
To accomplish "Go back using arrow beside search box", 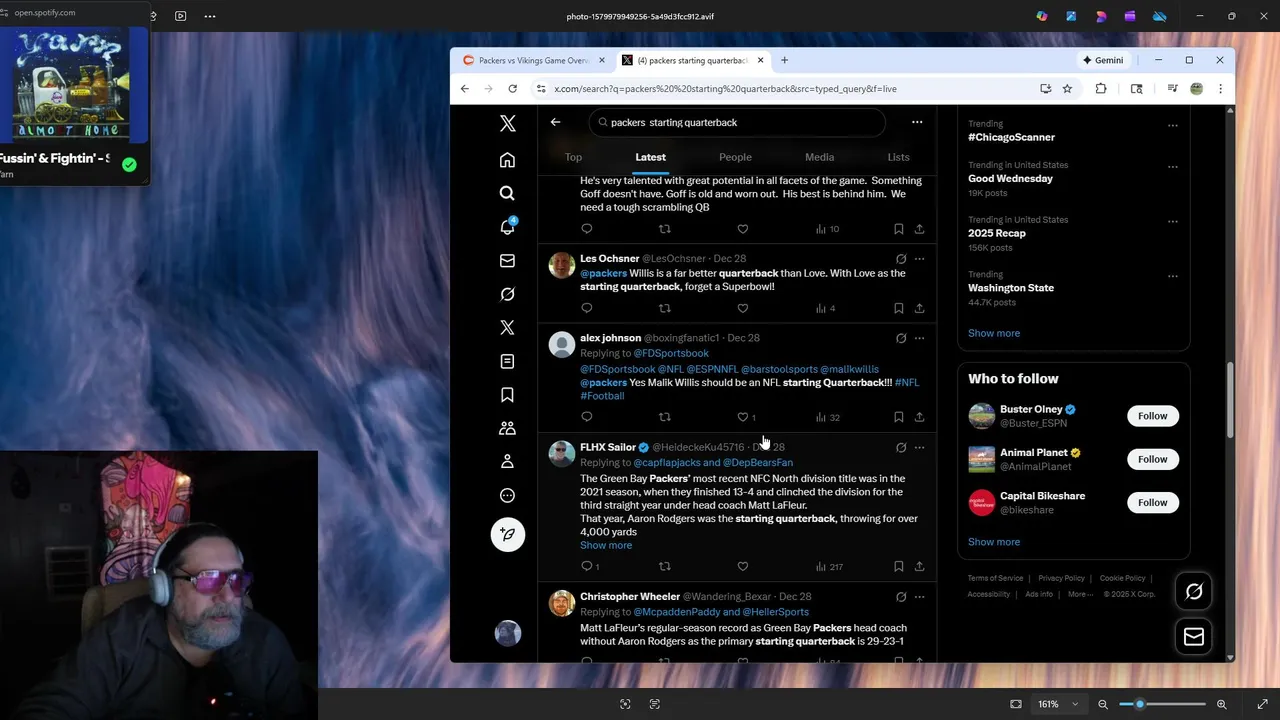I will (x=556, y=122).
